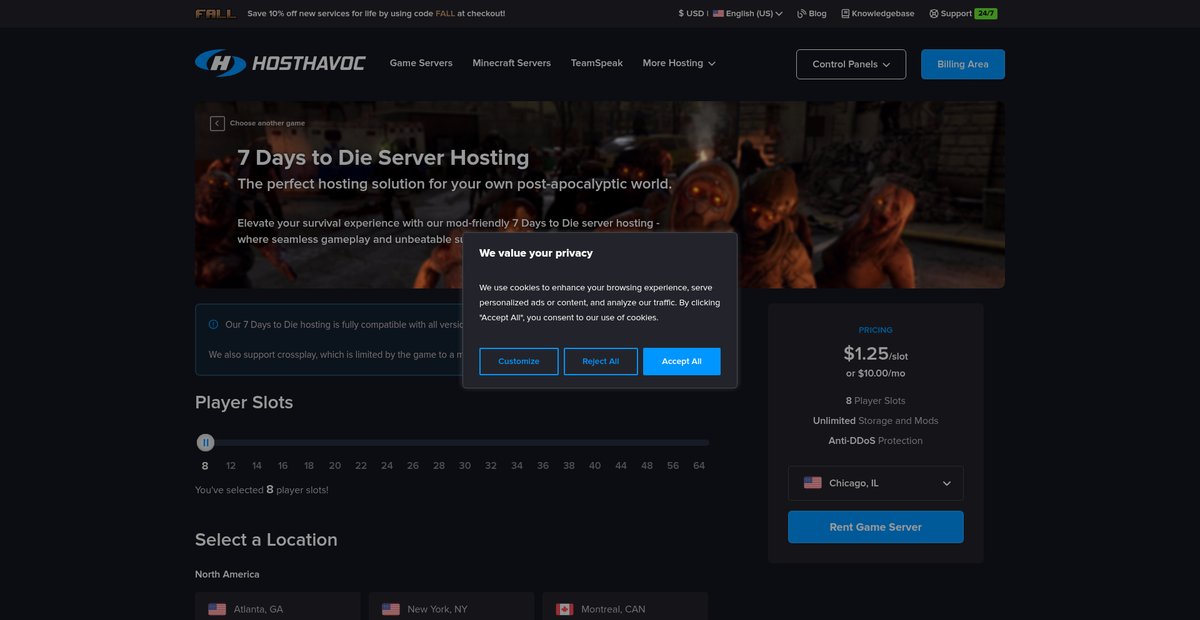Open the Chicago, IL location dropdown
The height and width of the screenshot is (620, 1200).
pos(876,483)
